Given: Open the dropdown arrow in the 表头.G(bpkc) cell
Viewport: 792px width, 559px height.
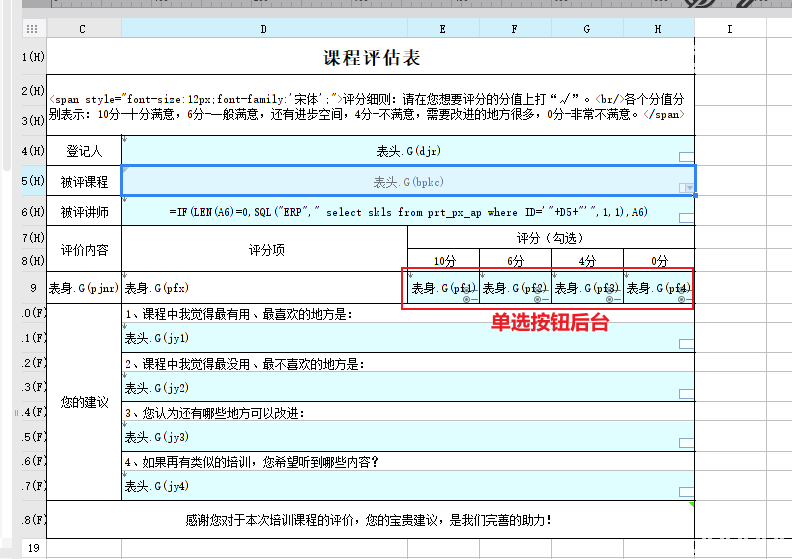Looking at the screenshot, I should pyautogui.click(x=689, y=188).
